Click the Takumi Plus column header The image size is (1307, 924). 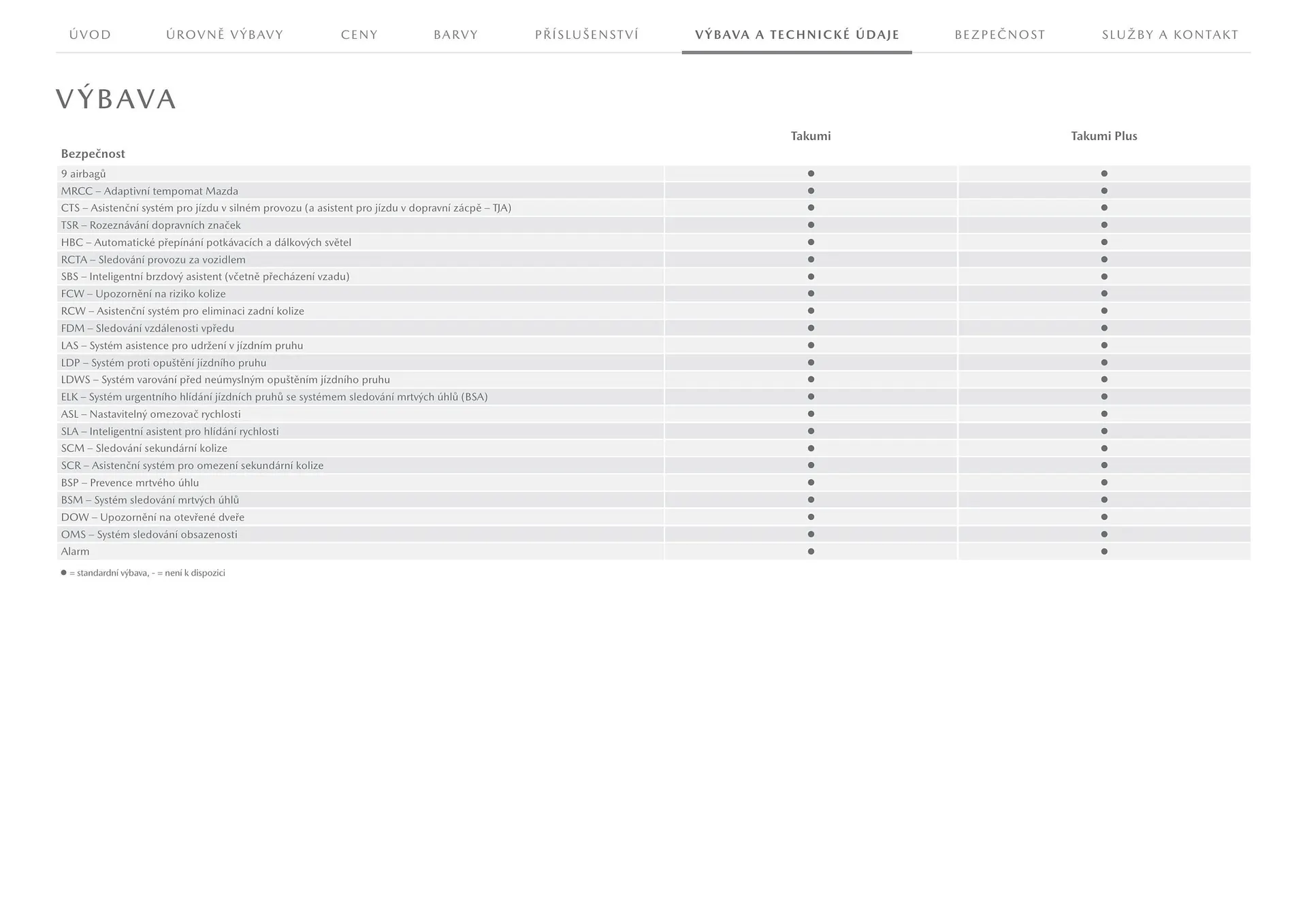pyautogui.click(x=1103, y=136)
